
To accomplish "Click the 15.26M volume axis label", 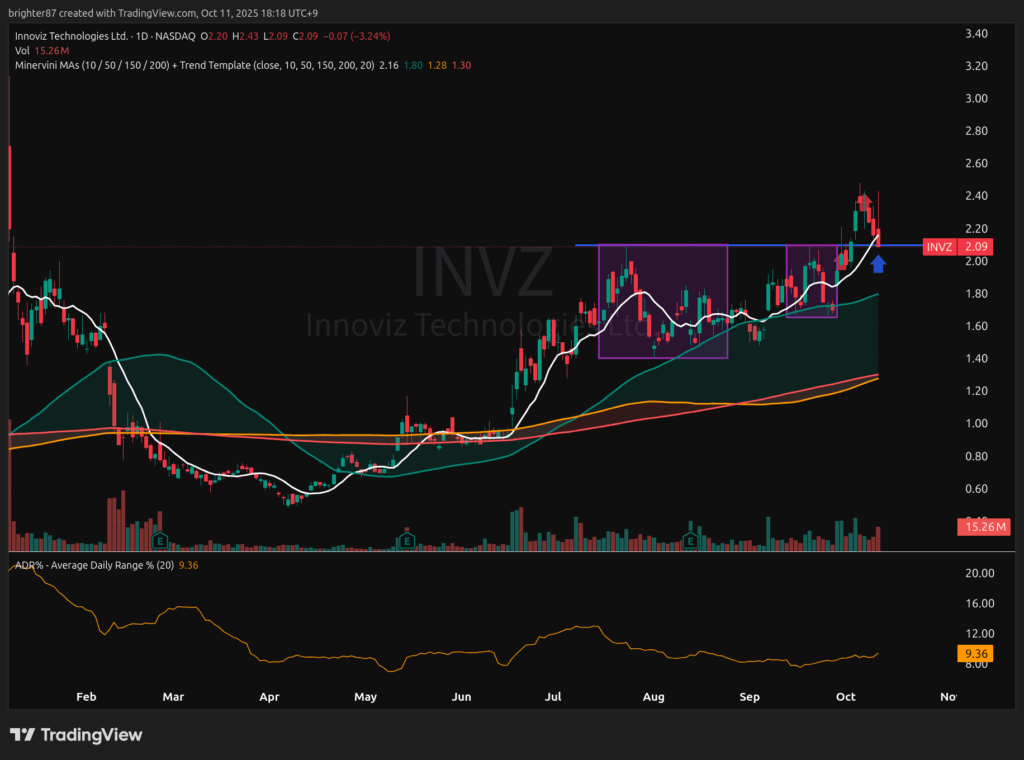I will tap(981, 526).
